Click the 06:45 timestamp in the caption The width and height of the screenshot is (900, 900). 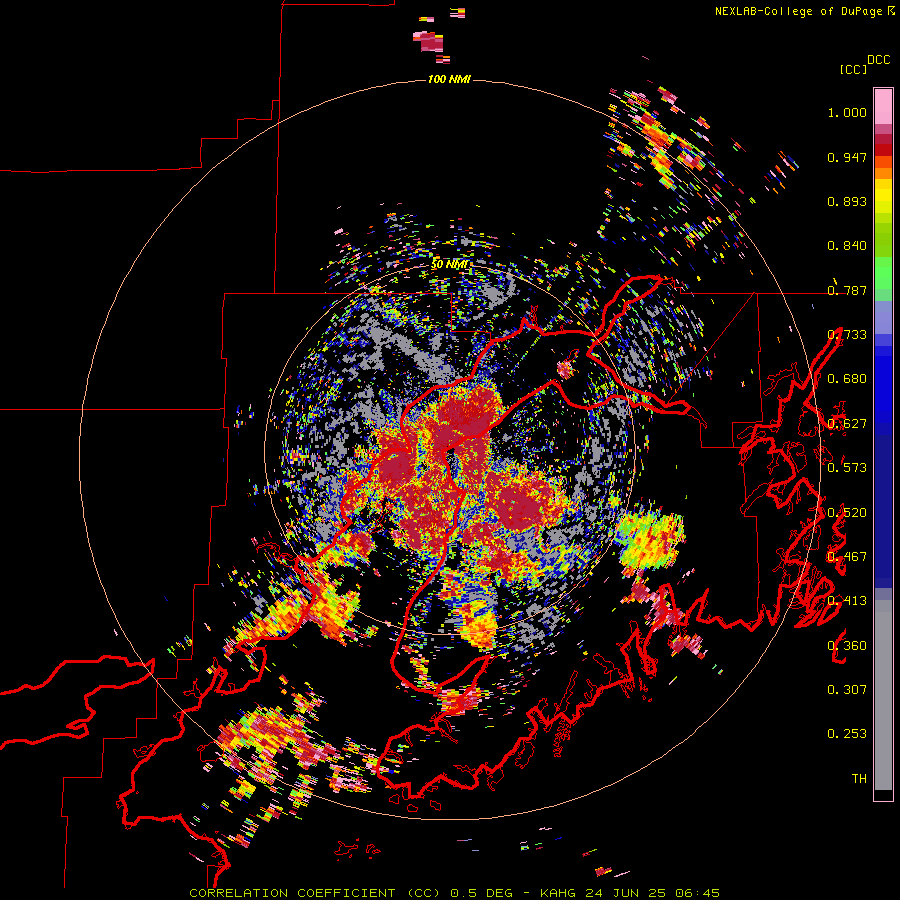click(x=697, y=893)
